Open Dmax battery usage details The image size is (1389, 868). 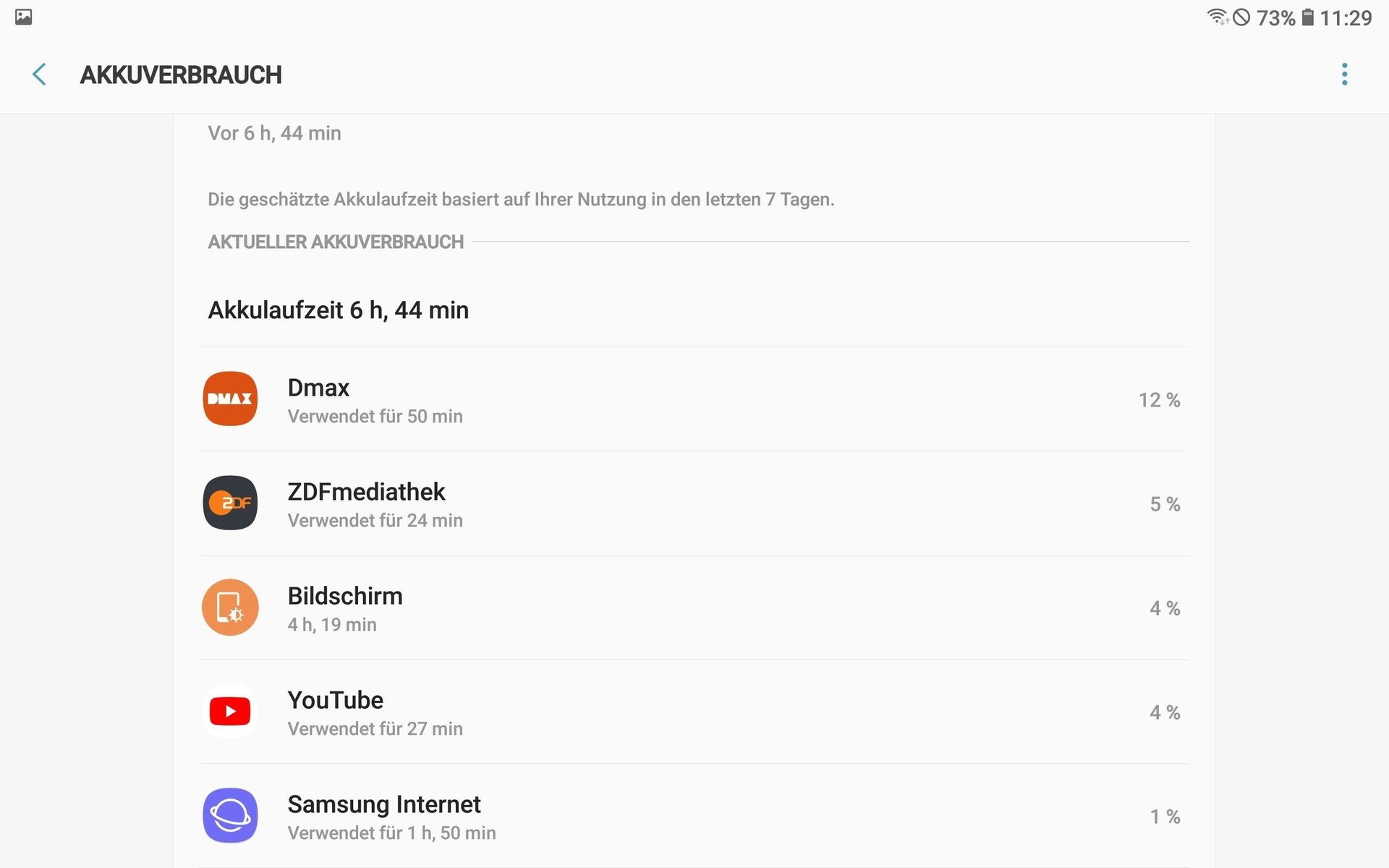[x=694, y=399]
